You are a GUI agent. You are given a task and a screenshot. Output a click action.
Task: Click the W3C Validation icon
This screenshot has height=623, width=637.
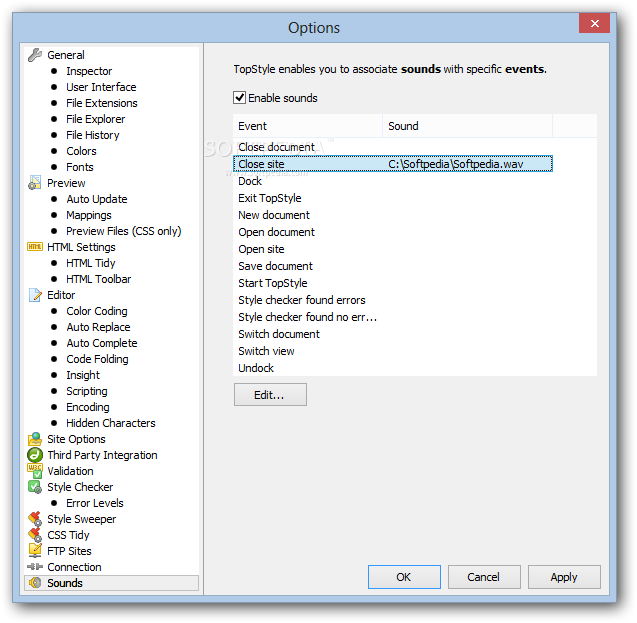(x=35, y=471)
